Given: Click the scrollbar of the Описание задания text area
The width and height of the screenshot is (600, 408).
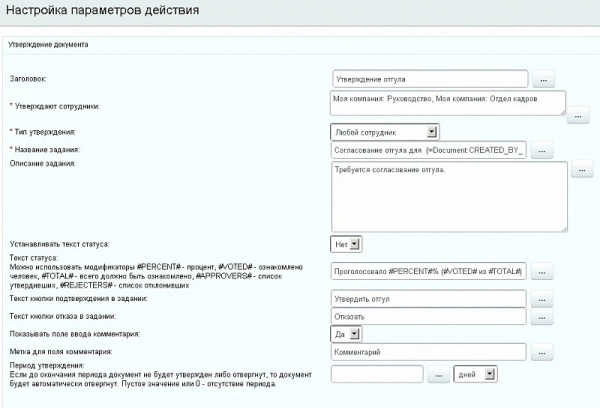Looking at the screenshot, I should 560,197.
